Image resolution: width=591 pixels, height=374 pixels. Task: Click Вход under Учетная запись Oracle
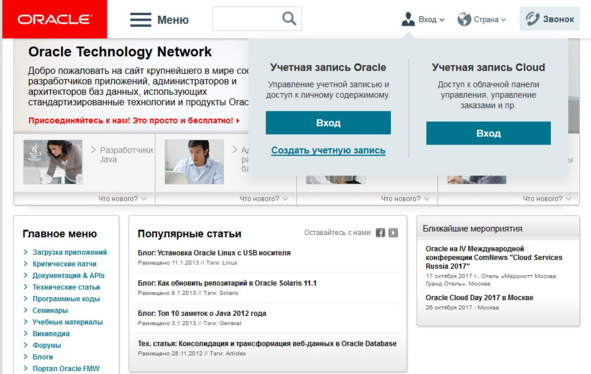click(328, 123)
